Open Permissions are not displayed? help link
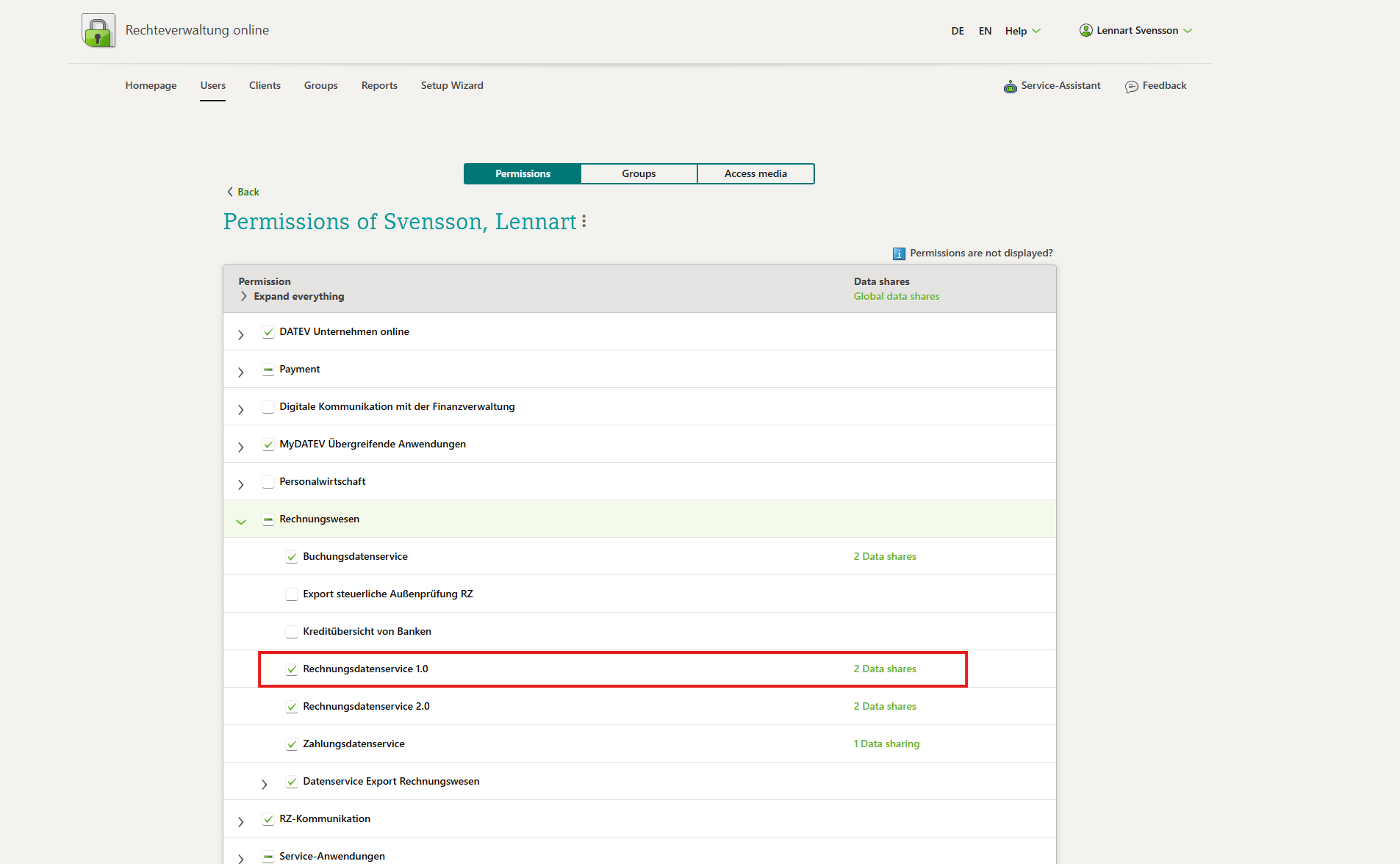 click(x=981, y=253)
